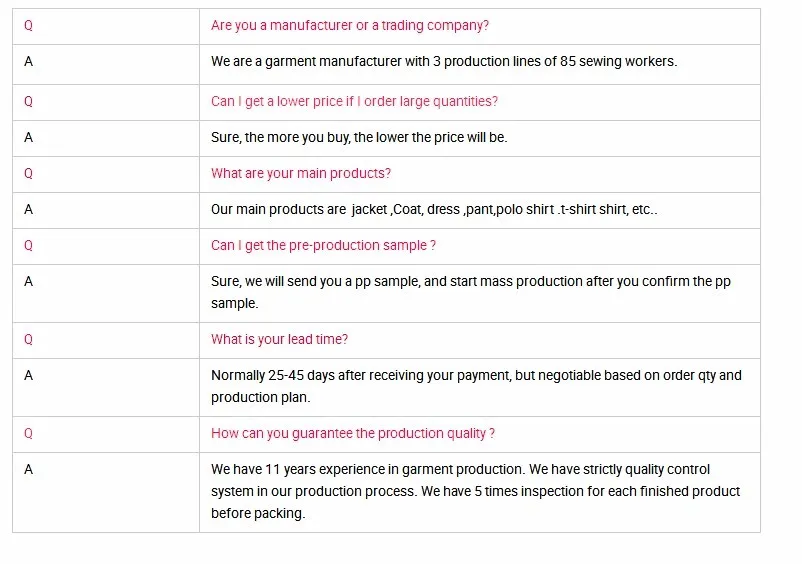Click "What are your main products?" question
The height and width of the screenshot is (564, 802).
(301, 173)
